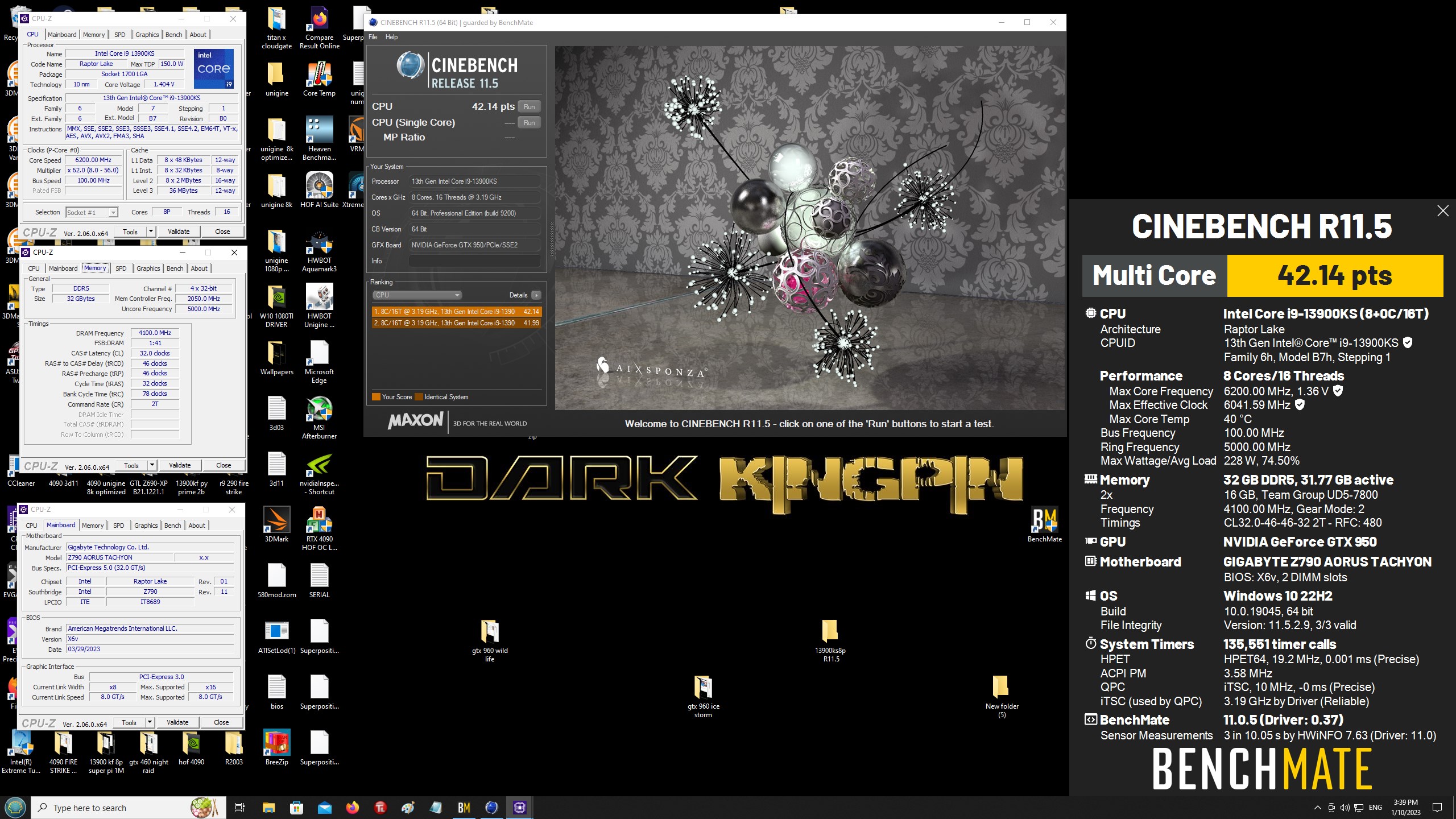Screen dimensions: 1456x819
Task: Click Tools button in CPU-Z CPU window
Action: [130, 231]
